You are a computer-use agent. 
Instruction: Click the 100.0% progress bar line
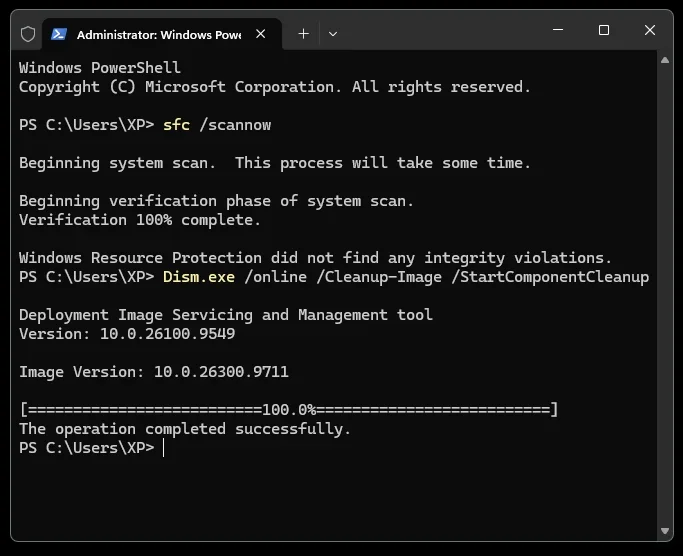click(289, 410)
